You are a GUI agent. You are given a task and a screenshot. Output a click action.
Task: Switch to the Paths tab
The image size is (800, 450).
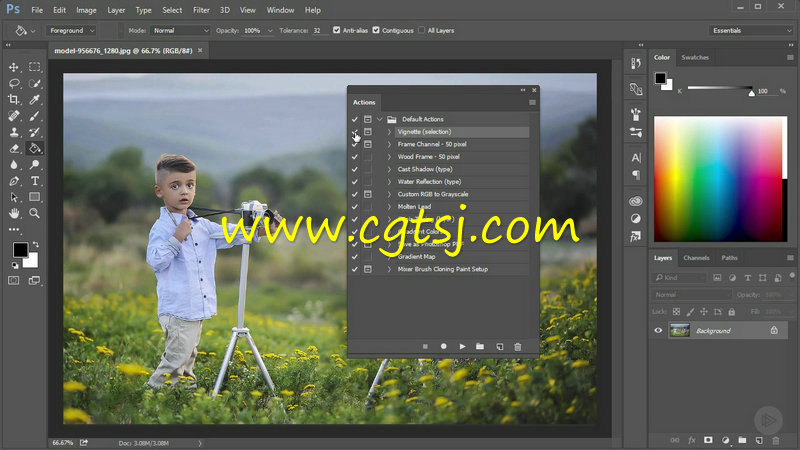[729, 258]
